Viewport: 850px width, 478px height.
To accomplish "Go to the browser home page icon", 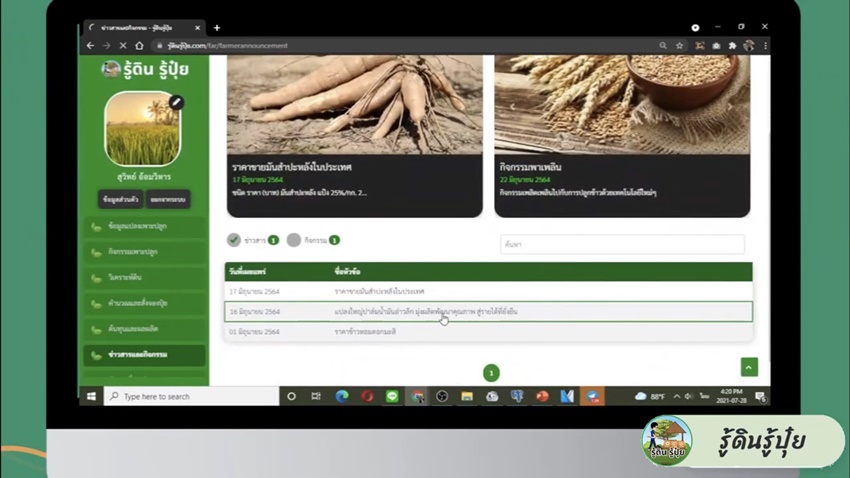I will point(139,46).
